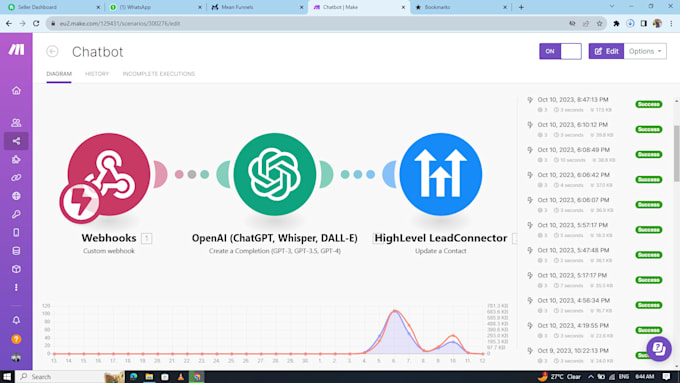
Task: Open Notifications bell icon in sidebar
Action: [x=16, y=321]
